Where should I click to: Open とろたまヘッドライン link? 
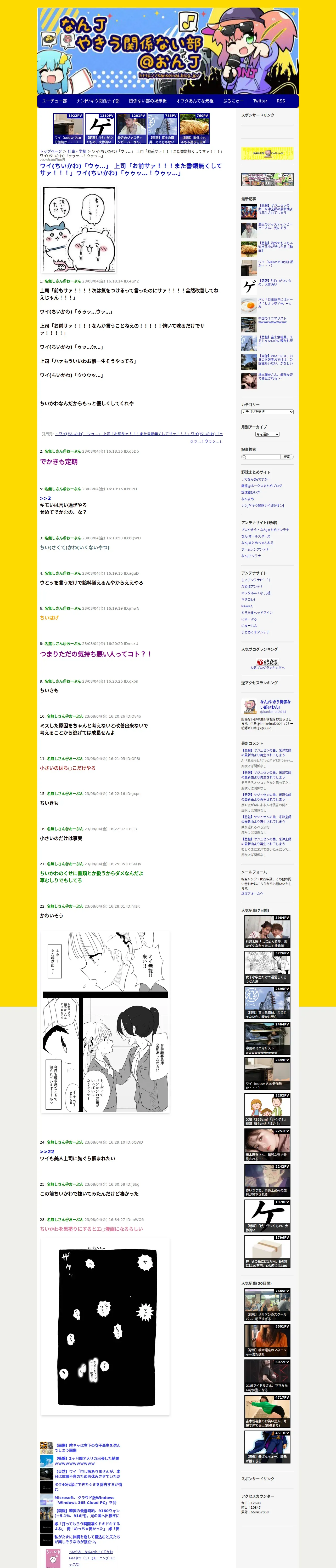click(257, 612)
